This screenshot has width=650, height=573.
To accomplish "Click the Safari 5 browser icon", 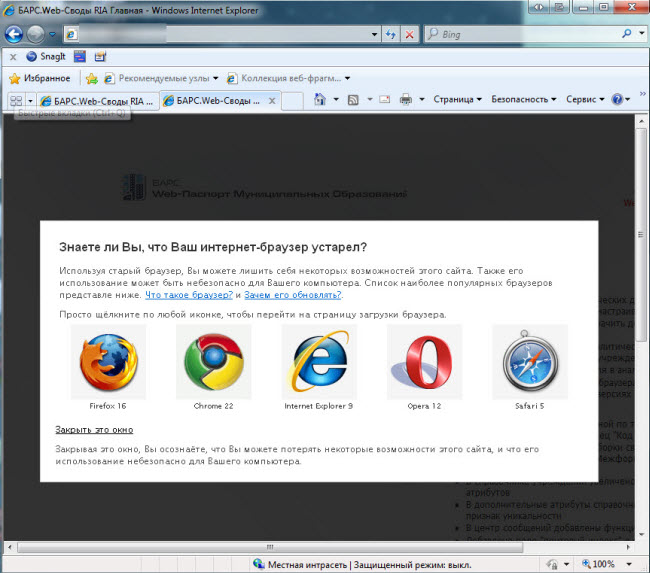I will [x=530, y=362].
